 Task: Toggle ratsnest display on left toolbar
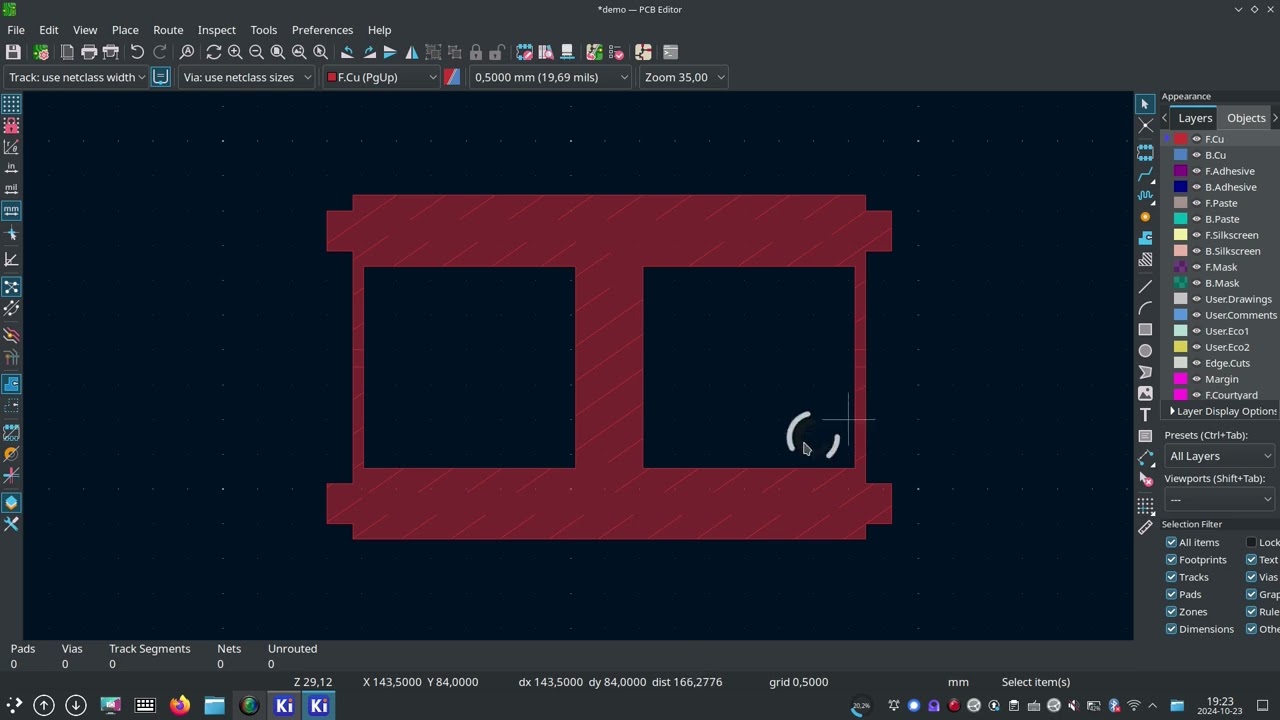click(11, 287)
